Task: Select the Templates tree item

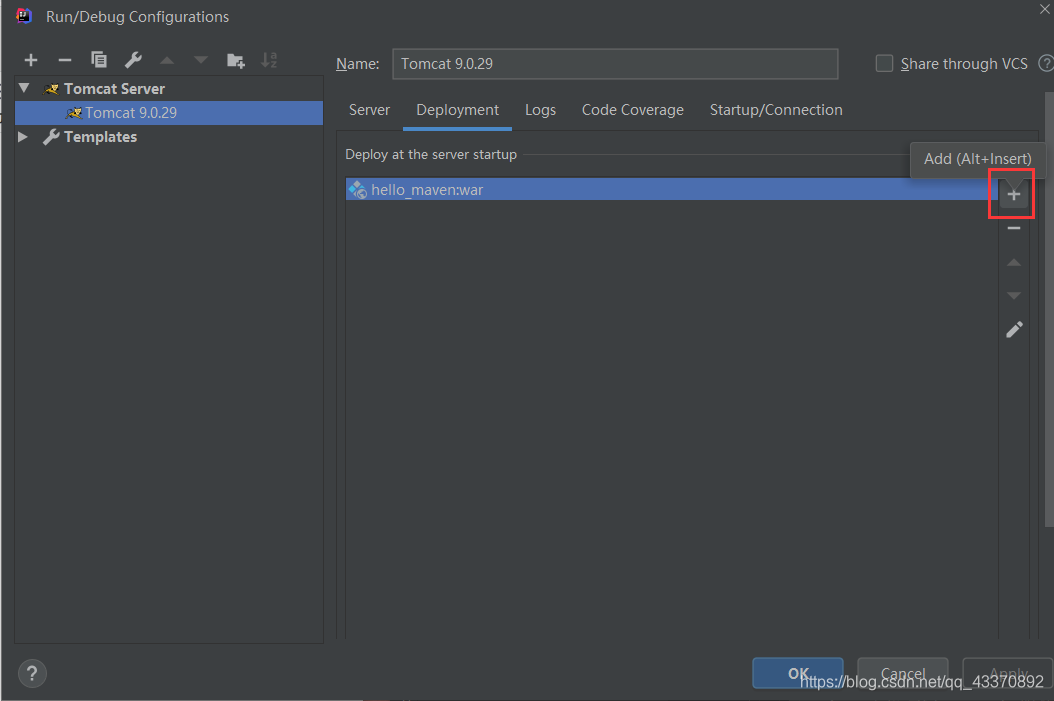Action: click(100, 137)
